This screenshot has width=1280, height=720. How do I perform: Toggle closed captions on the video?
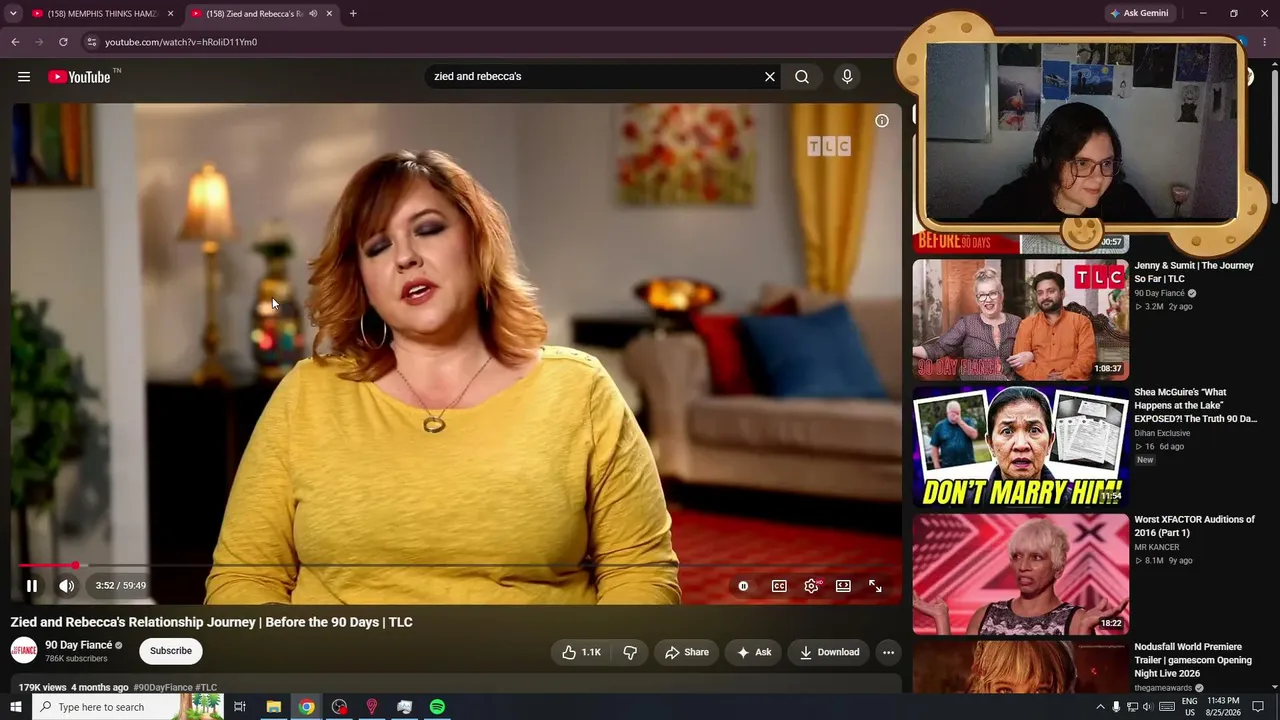point(779,586)
